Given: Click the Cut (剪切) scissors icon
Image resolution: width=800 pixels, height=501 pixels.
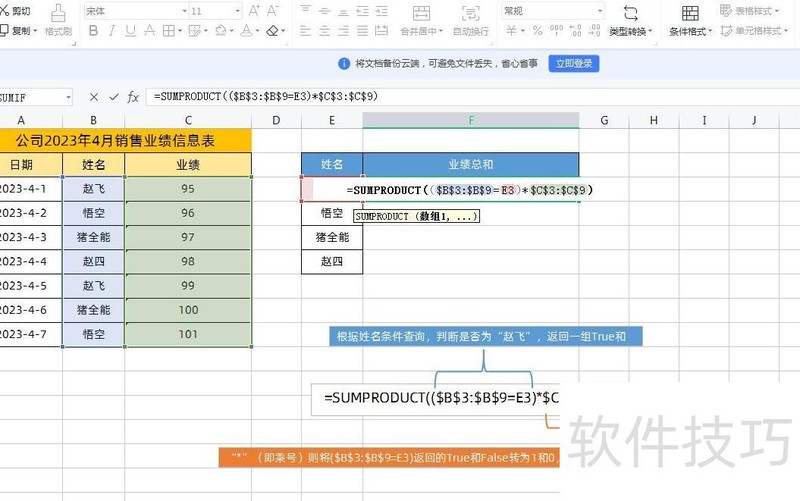Looking at the screenshot, I should click(4, 10).
